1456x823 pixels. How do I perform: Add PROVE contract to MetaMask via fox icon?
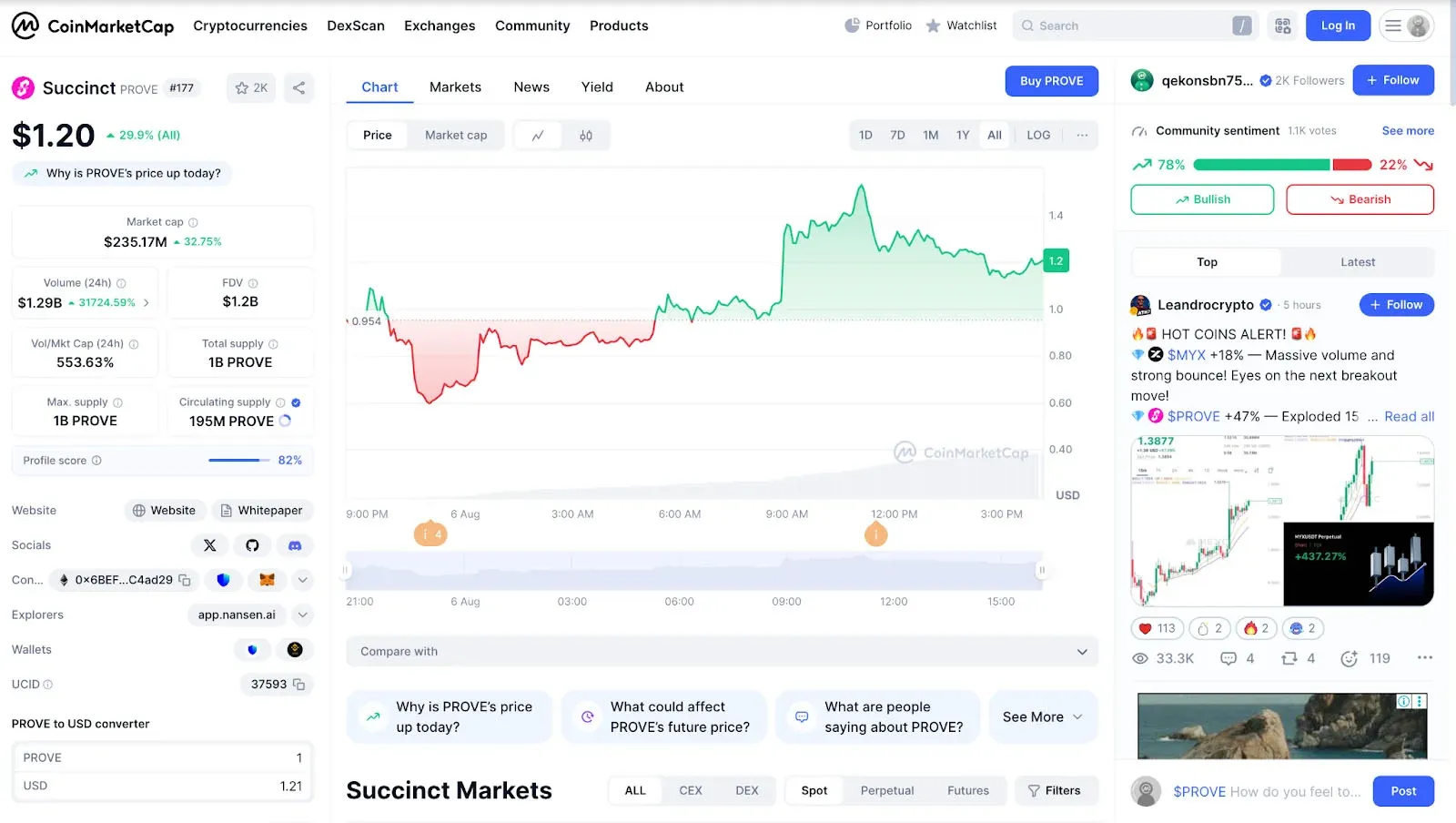pyautogui.click(x=266, y=580)
